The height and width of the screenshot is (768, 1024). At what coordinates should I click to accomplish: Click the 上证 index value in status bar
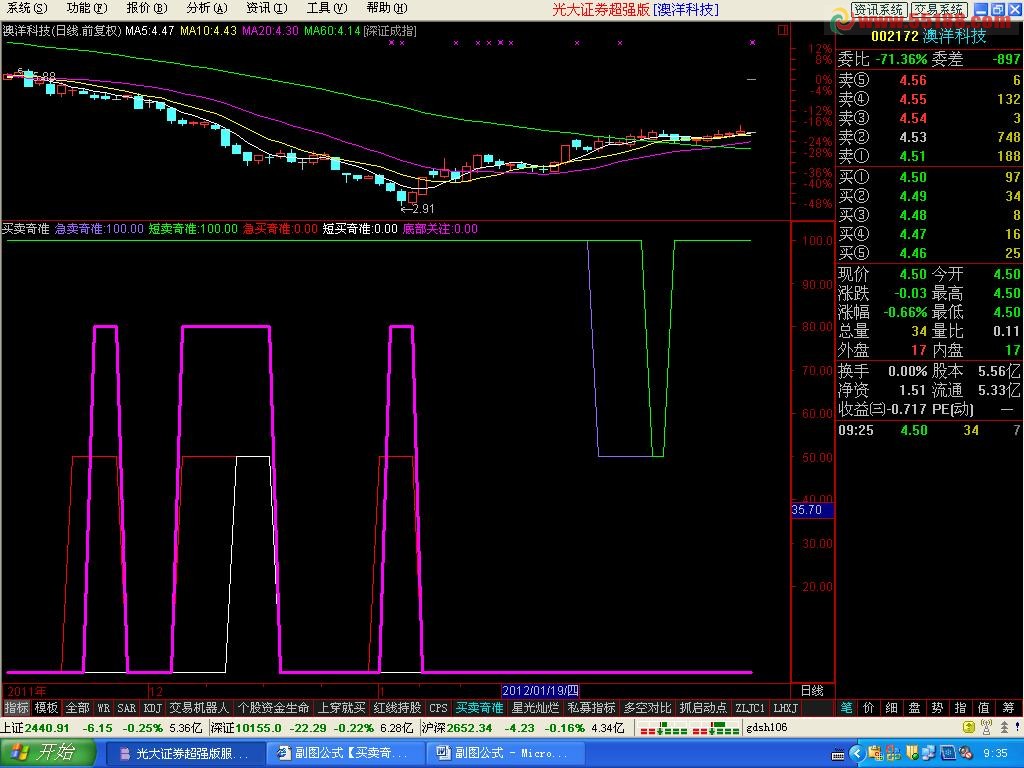click(x=46, y=728)
